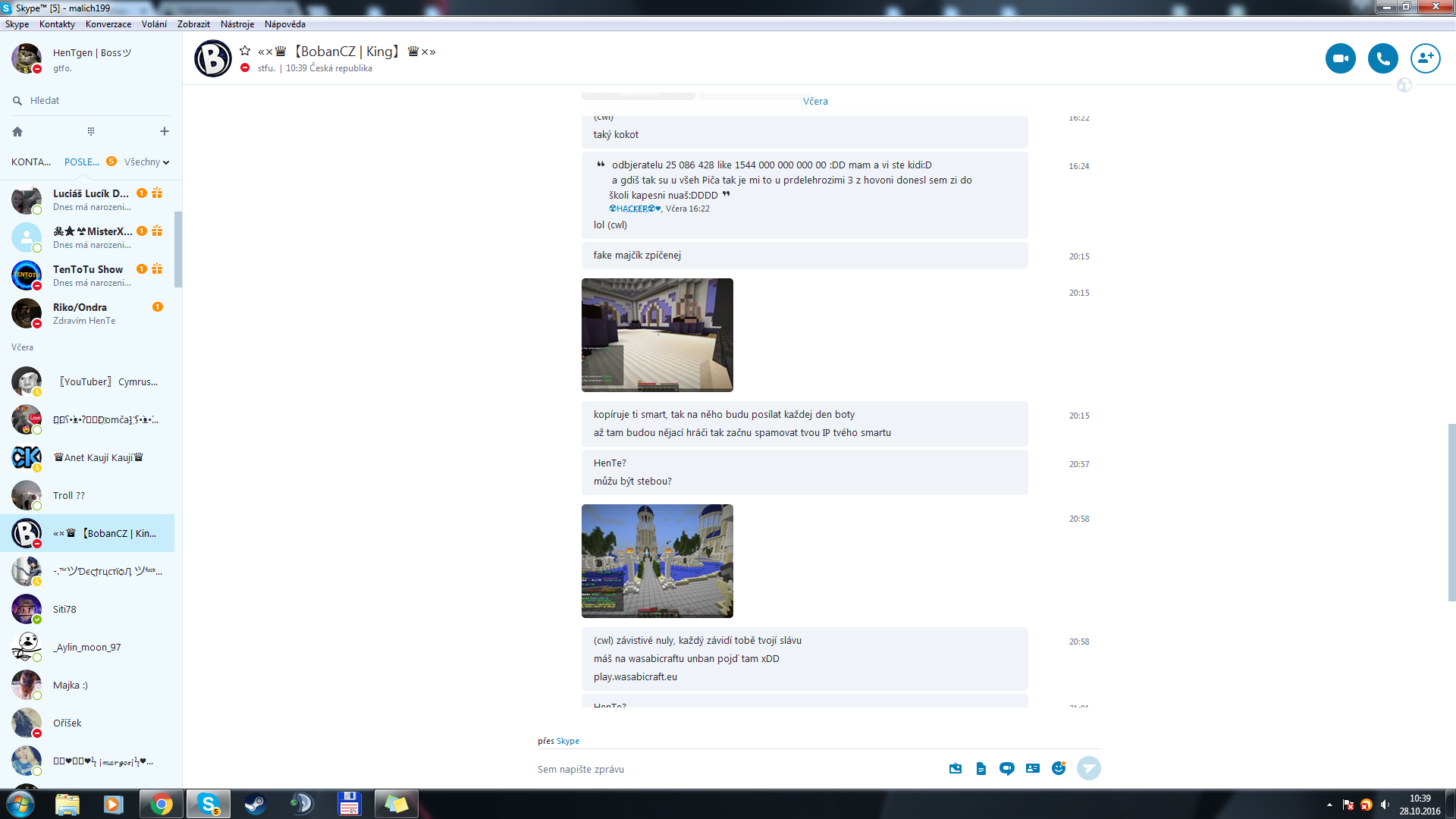This screenshot has height=819, width=1456.
Task: Open the Zobrazit menu
Action: pos(193,24)
